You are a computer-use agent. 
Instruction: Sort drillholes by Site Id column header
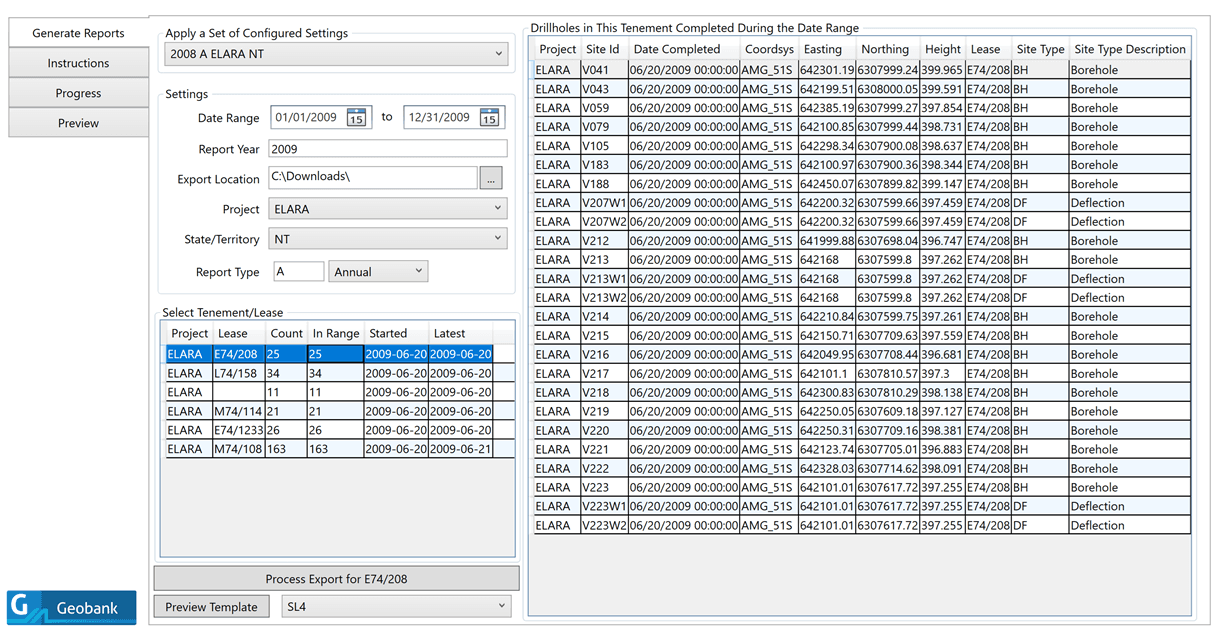point(602,49)
